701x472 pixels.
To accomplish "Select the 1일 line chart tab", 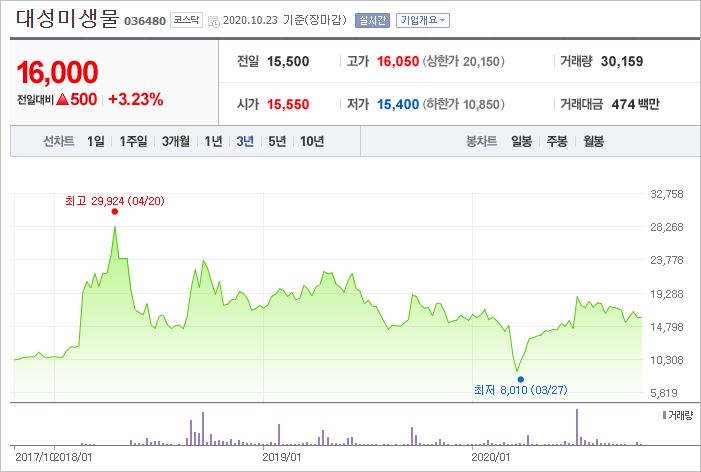I will click(96, 142).
